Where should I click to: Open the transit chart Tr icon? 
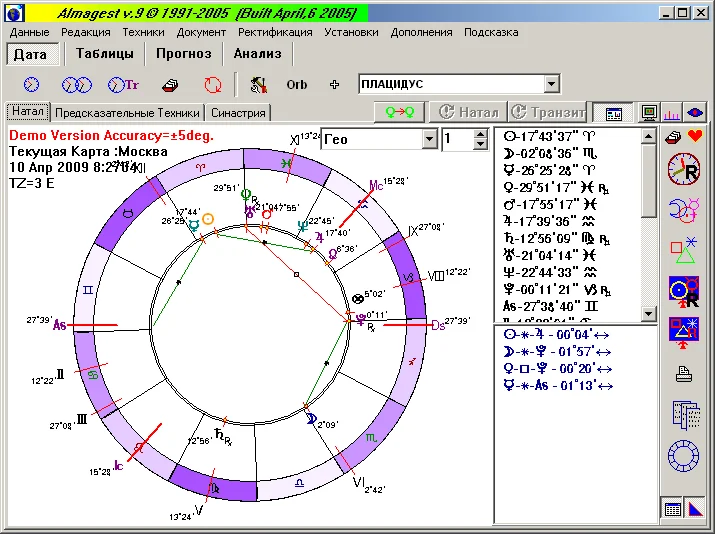click(x=123, y=85)
